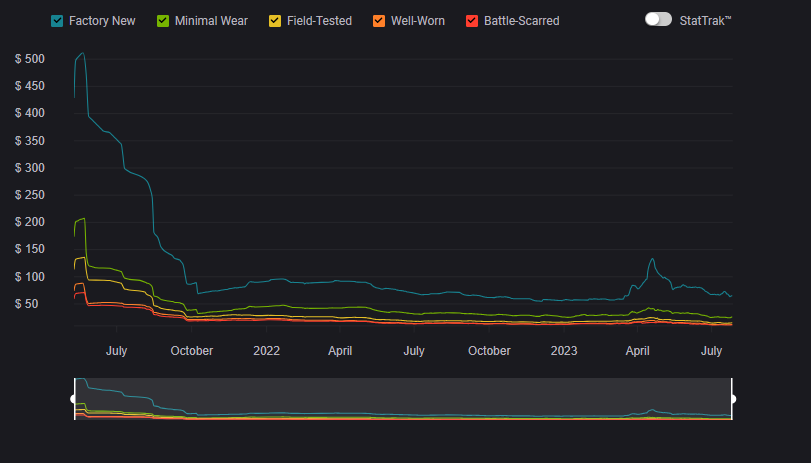The height and width of the screenshot is (463, 811).
Task: Click the middle of the range navigator preview
Action: click(x=403, y=399)
